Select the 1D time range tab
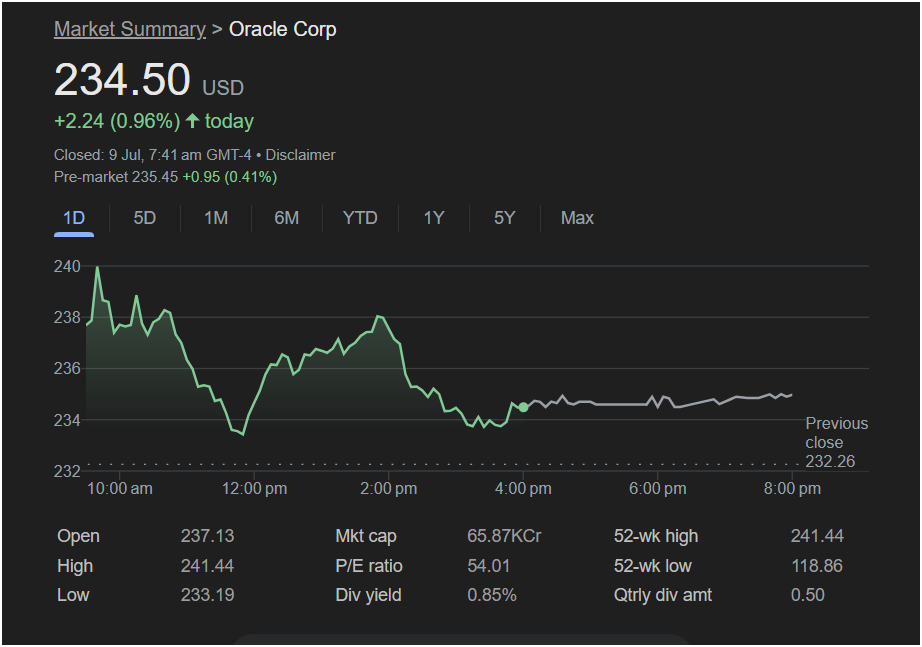 74,218
